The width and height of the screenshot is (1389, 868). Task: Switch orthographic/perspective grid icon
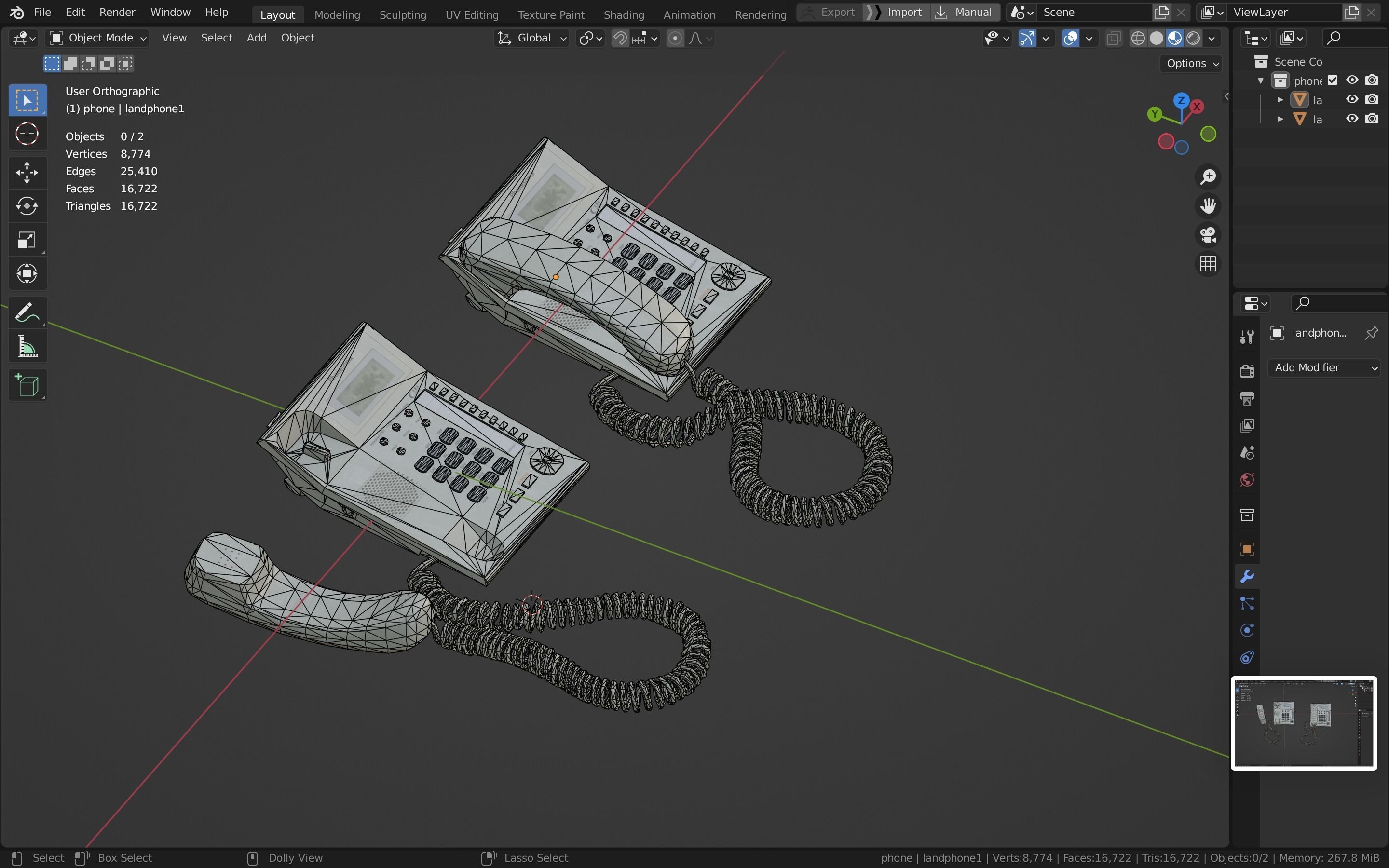pos(1208,264)
